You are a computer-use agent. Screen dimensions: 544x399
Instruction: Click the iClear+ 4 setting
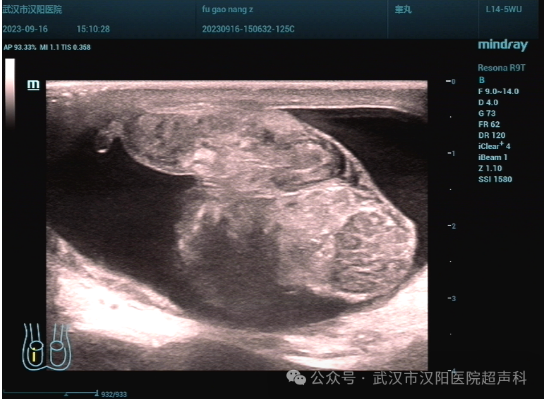click(x=494, y=146)
